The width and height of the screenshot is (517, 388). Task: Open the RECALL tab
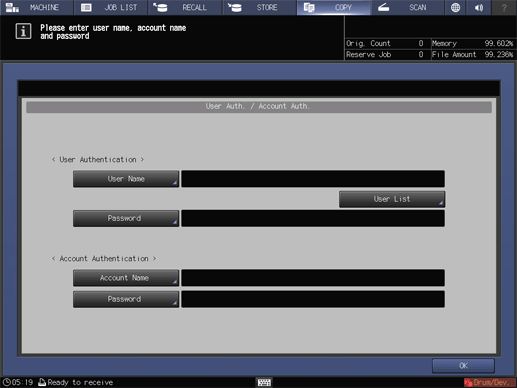click(x=185, y=7)
